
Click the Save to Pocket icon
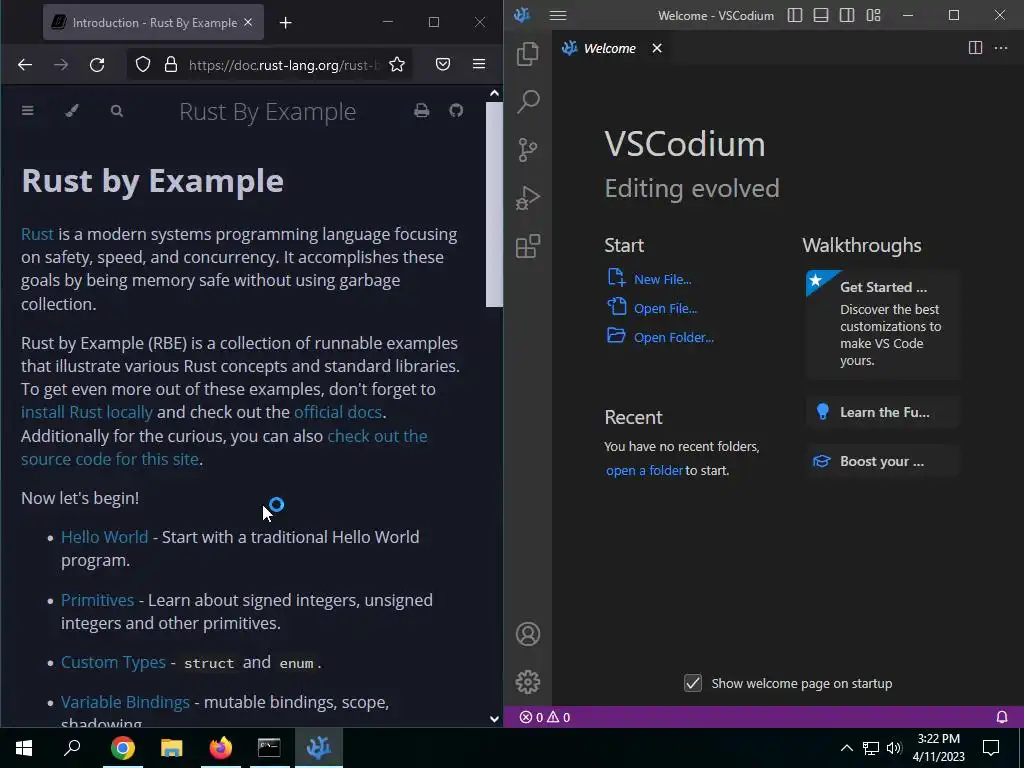pos(443,64)
